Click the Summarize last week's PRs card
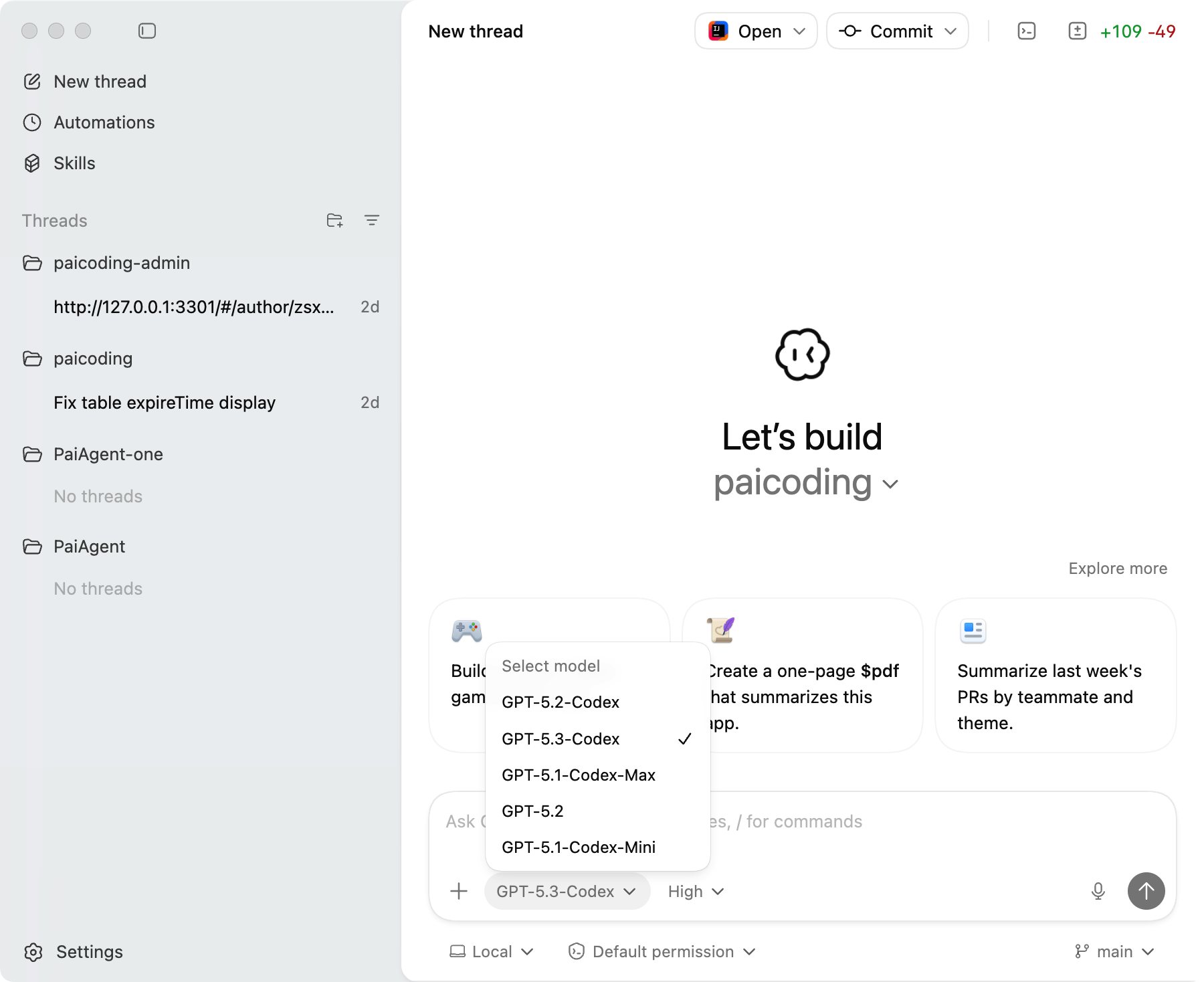The image size is (1204, 982). point(1055,676)
